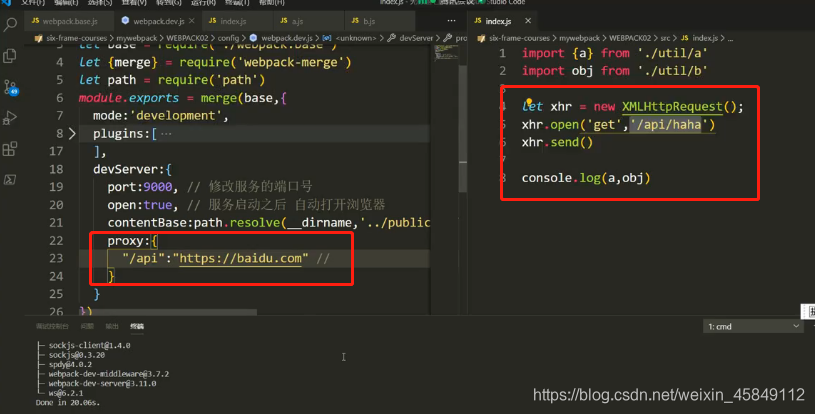Click XMLHttpRequest in index.js
This screenshot has width=815, height=414.
pos(672,106)
